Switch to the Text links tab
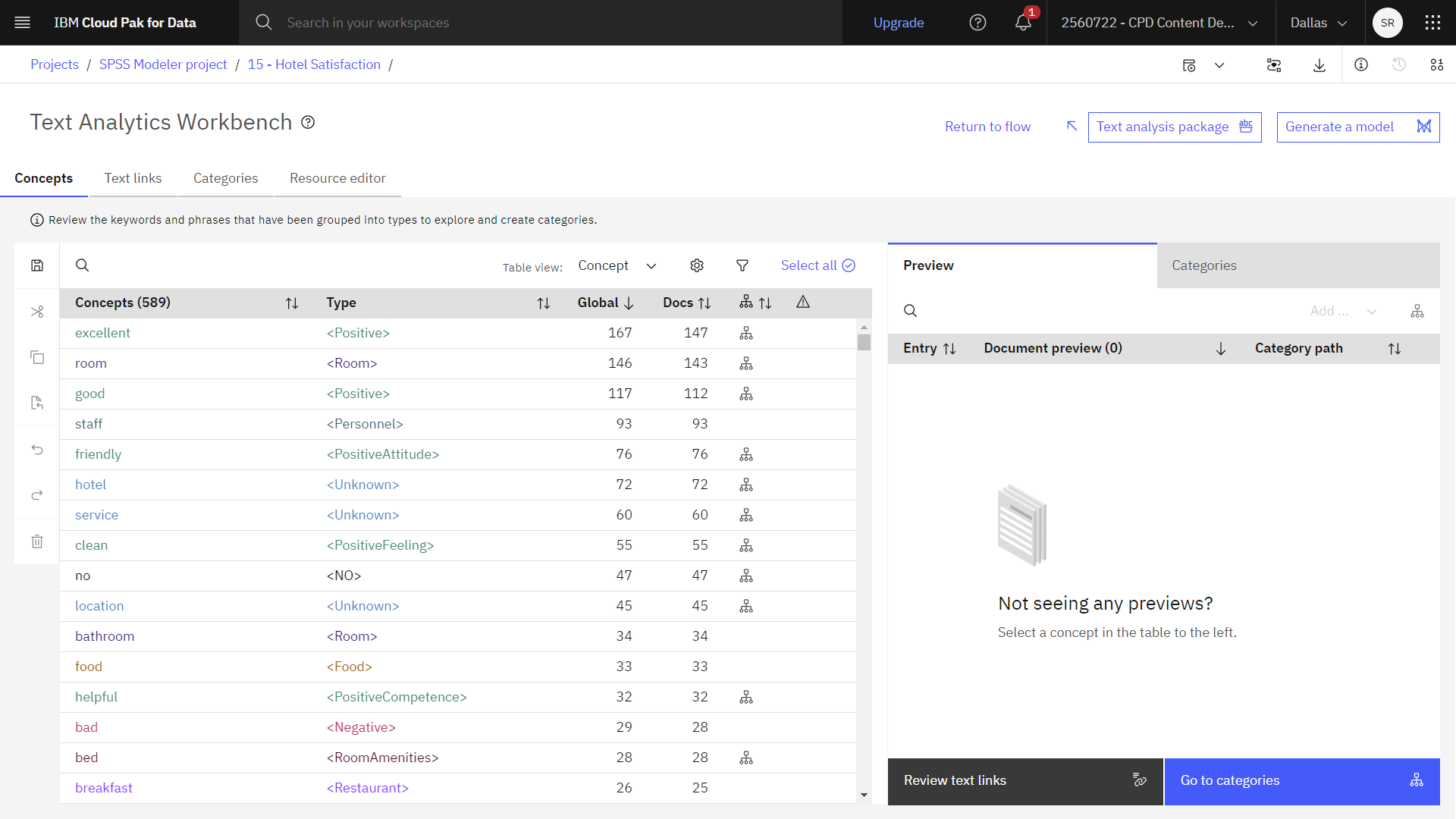Screen dimensions: 1456x819 [x=133, y=178]
